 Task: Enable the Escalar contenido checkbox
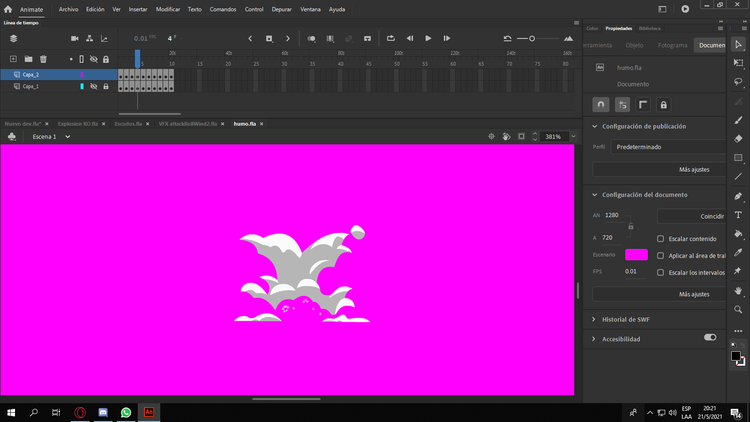tap(661, 238)
